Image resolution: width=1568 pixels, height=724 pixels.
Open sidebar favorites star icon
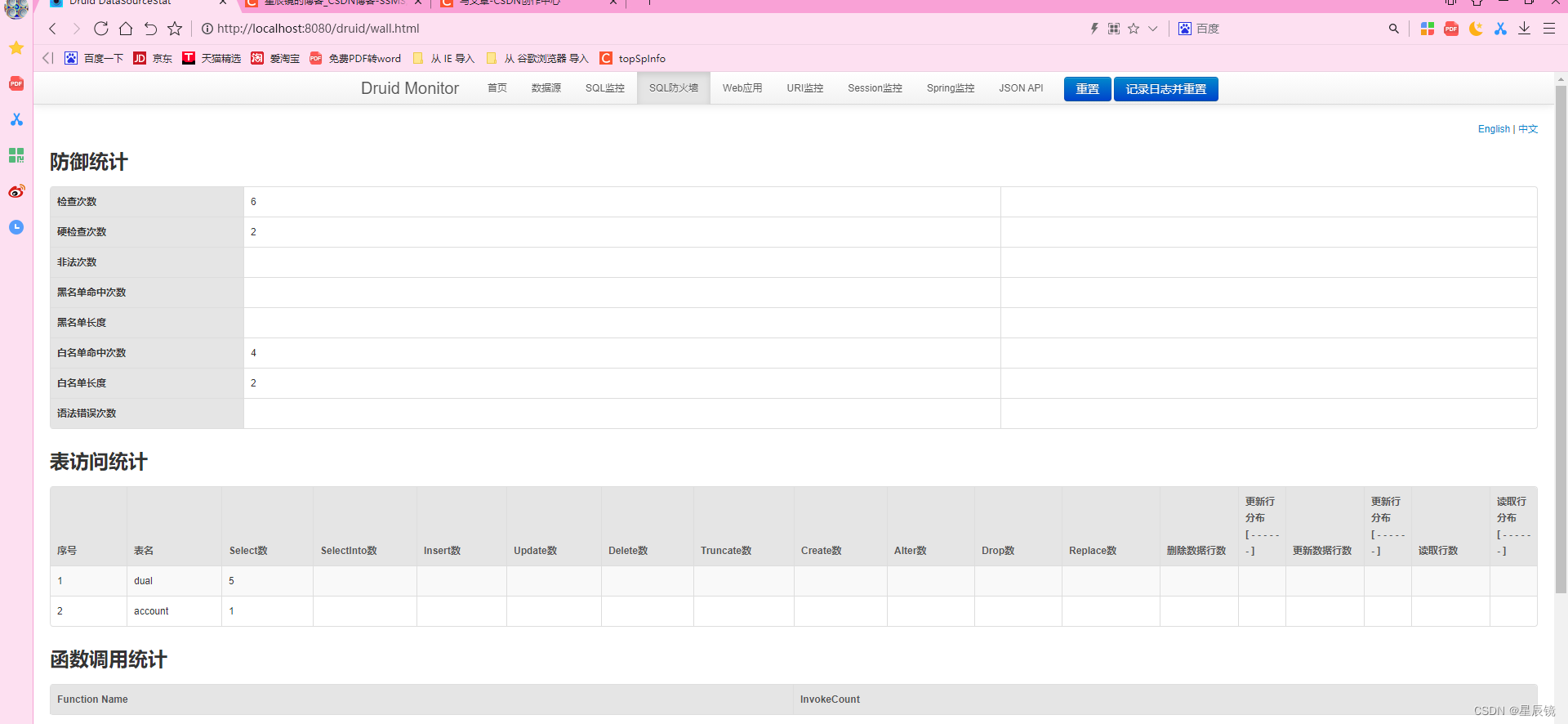pyautogui.click(x=16, y=48)
